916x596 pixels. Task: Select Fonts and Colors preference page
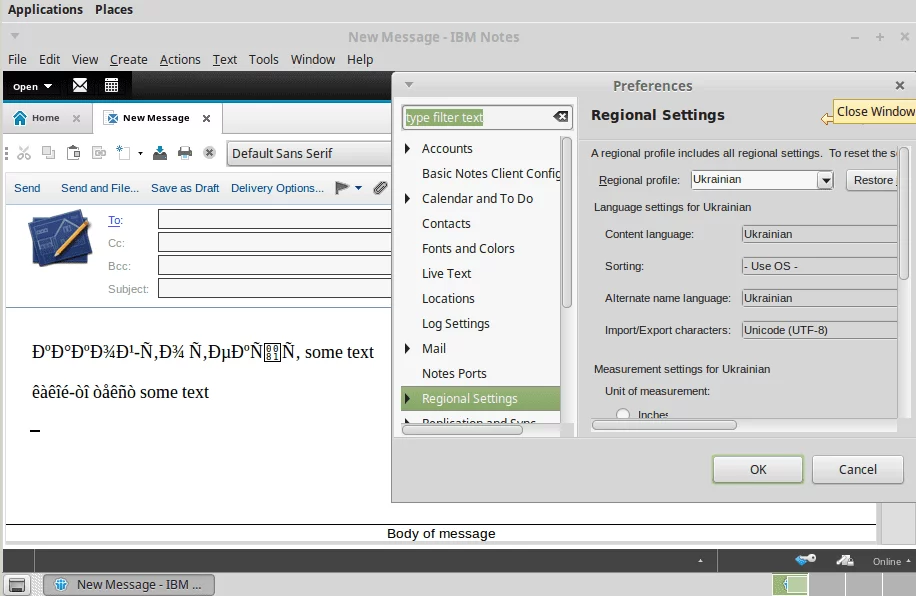(468, 248)
